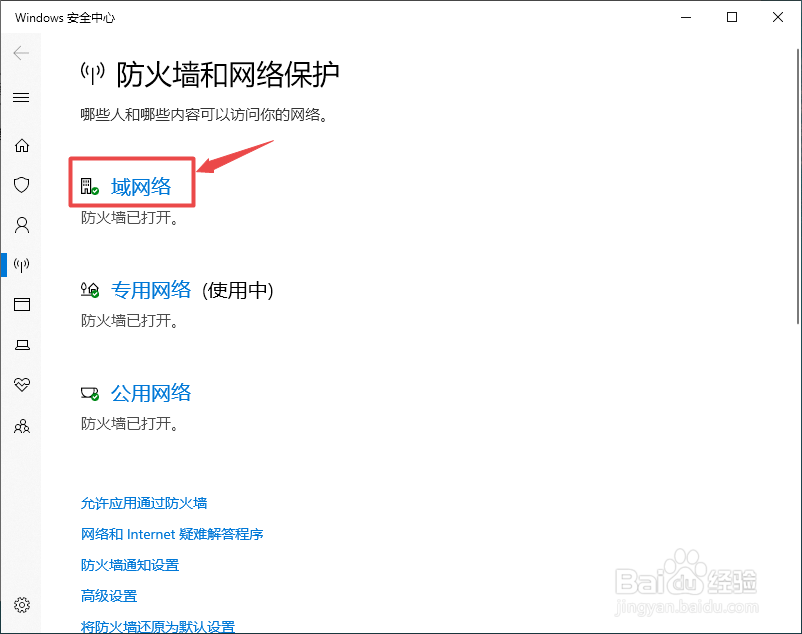The image size is (802, 634).
Task: Open 专用网络 firewall settings
Action: (x=152, y=289)
